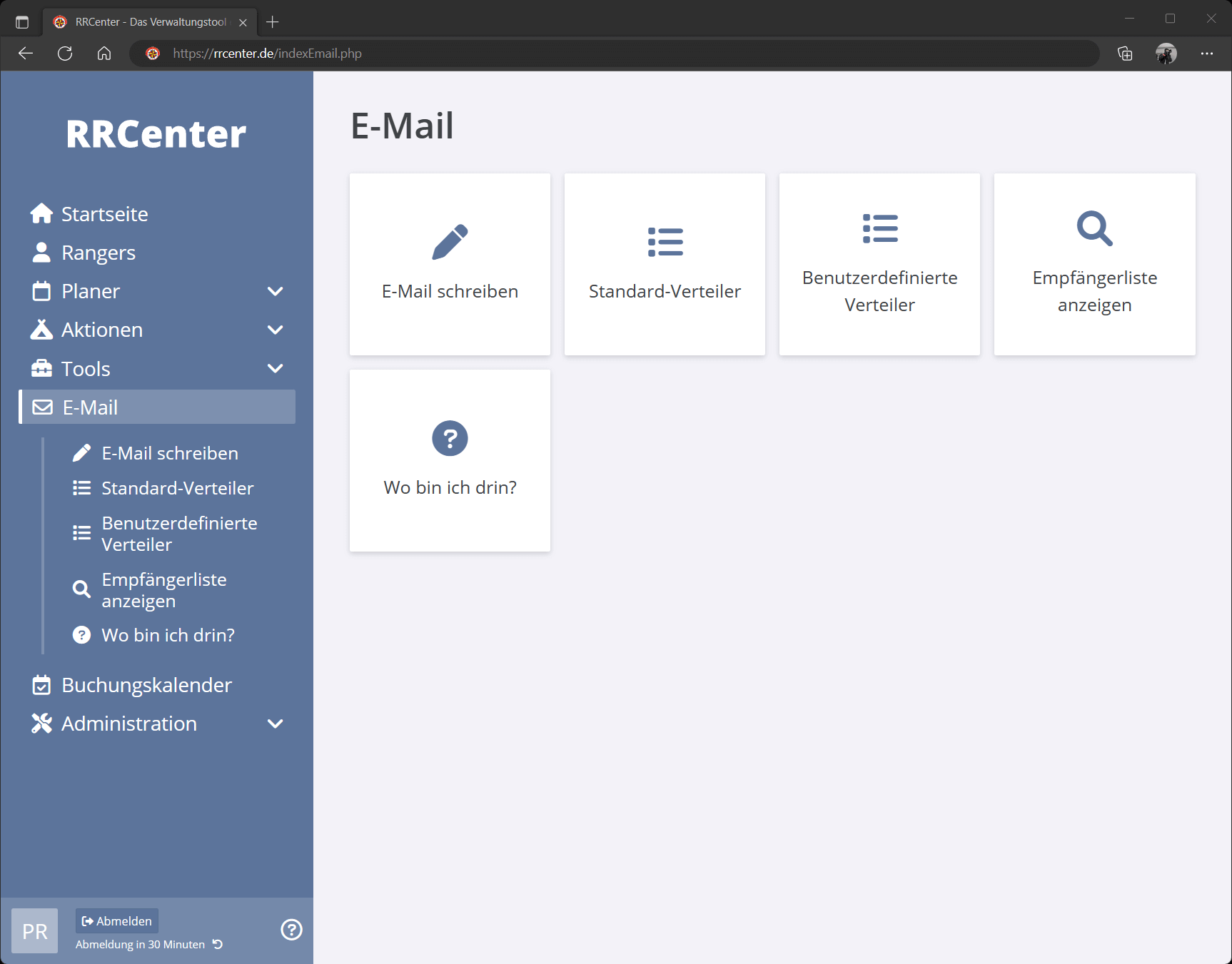Select the Buchungskalender calendar icon
The height and width of the screenshot is (964, 1232).
(41, 684)
